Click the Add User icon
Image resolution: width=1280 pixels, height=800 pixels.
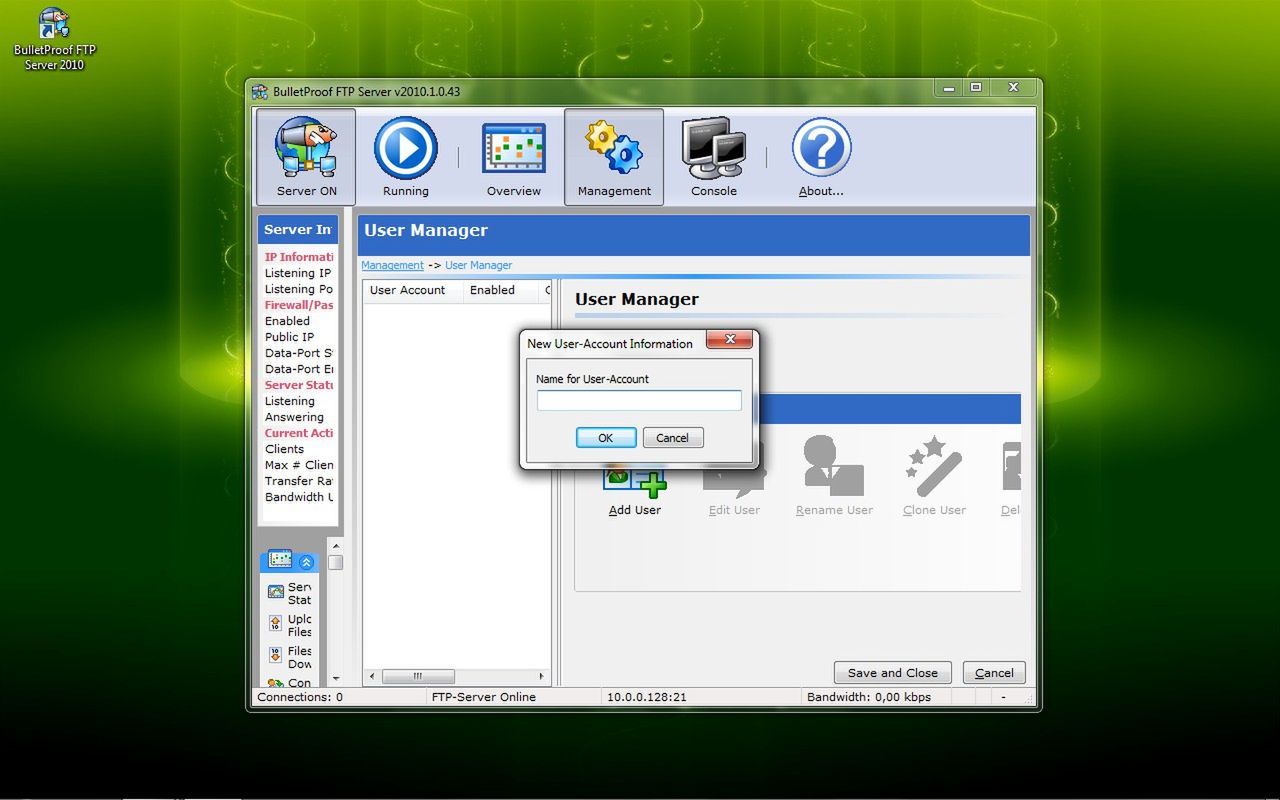634,482
